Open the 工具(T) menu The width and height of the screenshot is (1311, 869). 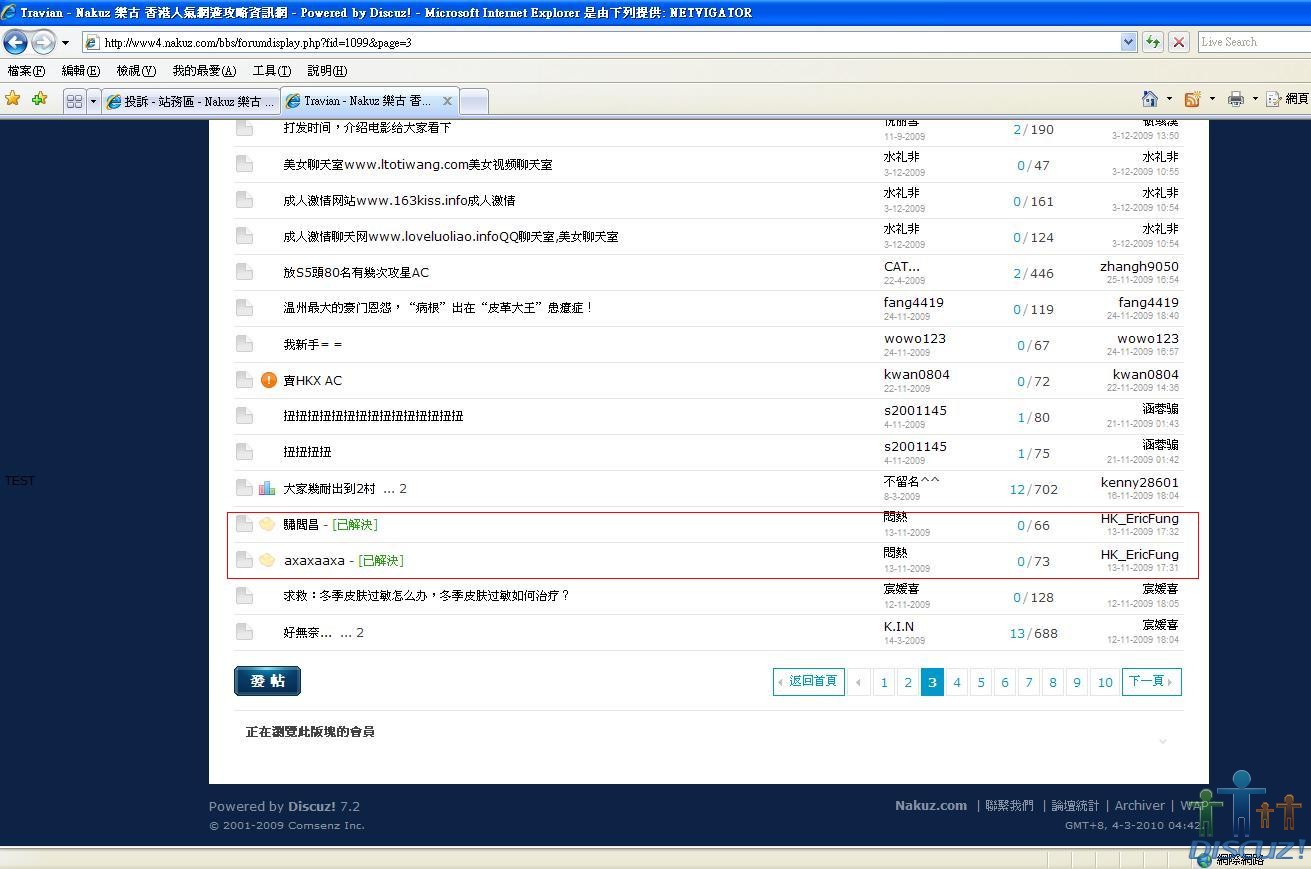tap(271, 71)
